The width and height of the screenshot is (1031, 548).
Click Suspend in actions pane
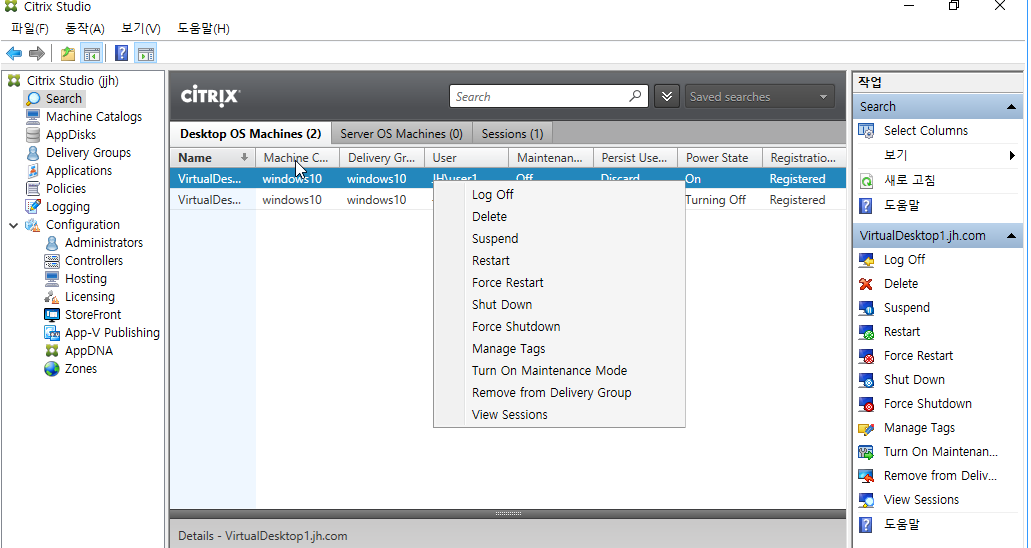(907, 308)
